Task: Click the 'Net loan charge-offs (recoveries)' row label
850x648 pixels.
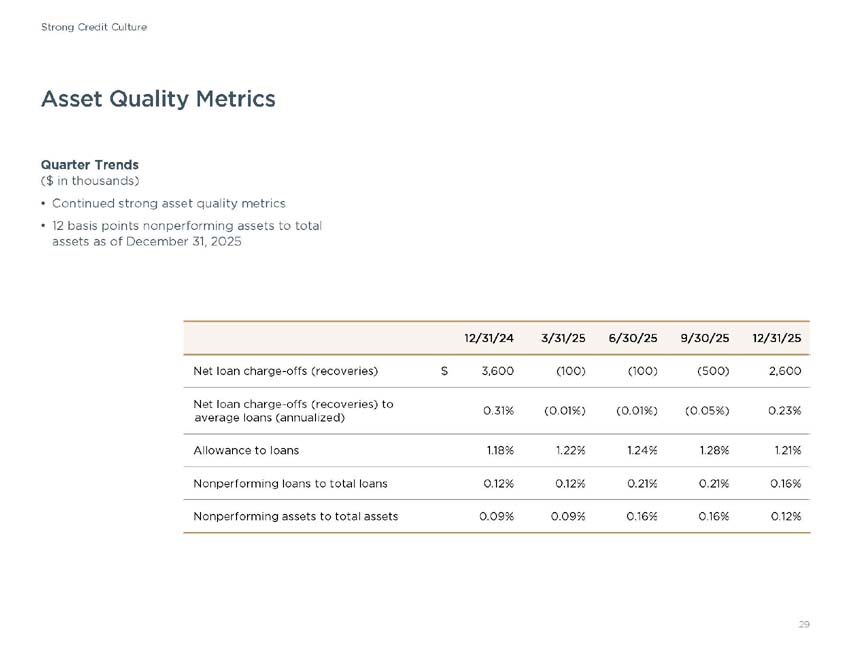Action: [285, 371]
